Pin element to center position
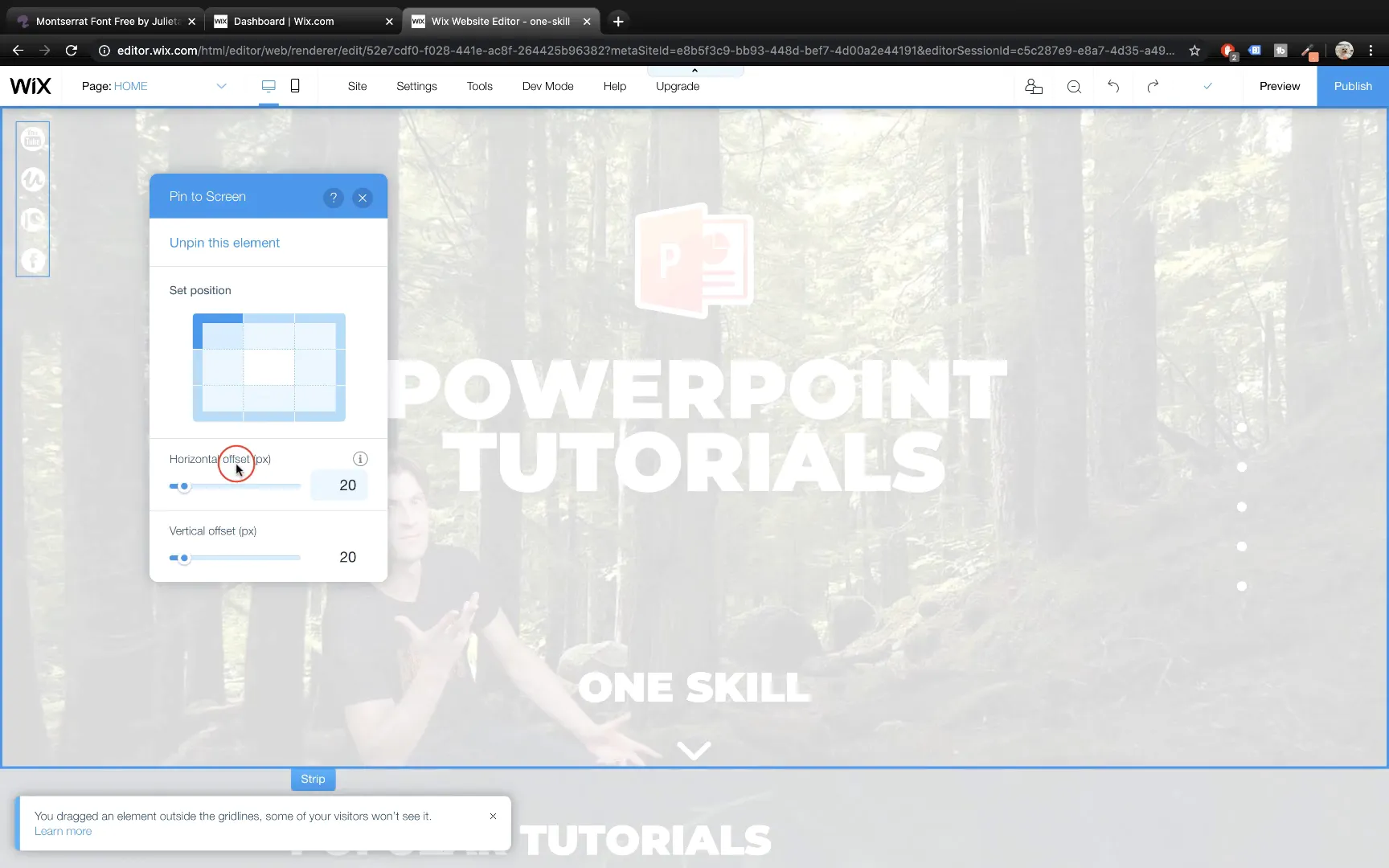This screenshot has width=1389, height=868. pos(268,367)
